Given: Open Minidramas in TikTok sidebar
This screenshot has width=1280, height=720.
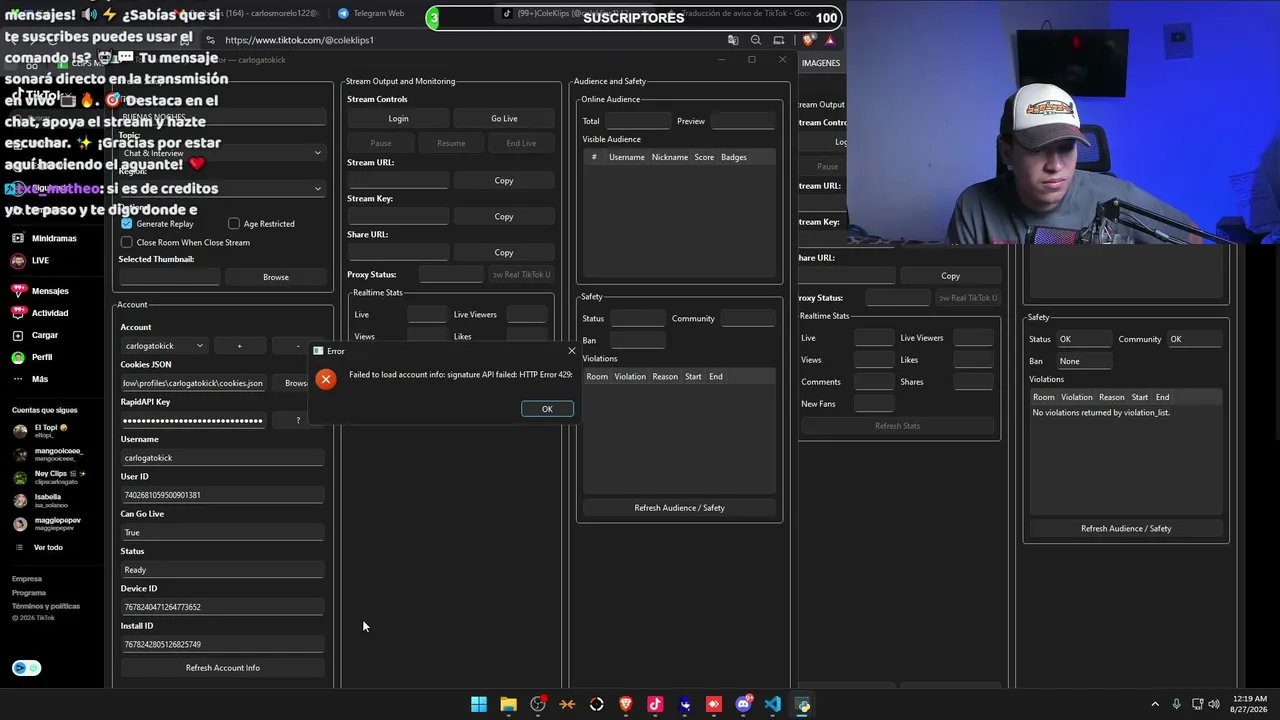Looking at the screenshot, I should click(44, 239).
